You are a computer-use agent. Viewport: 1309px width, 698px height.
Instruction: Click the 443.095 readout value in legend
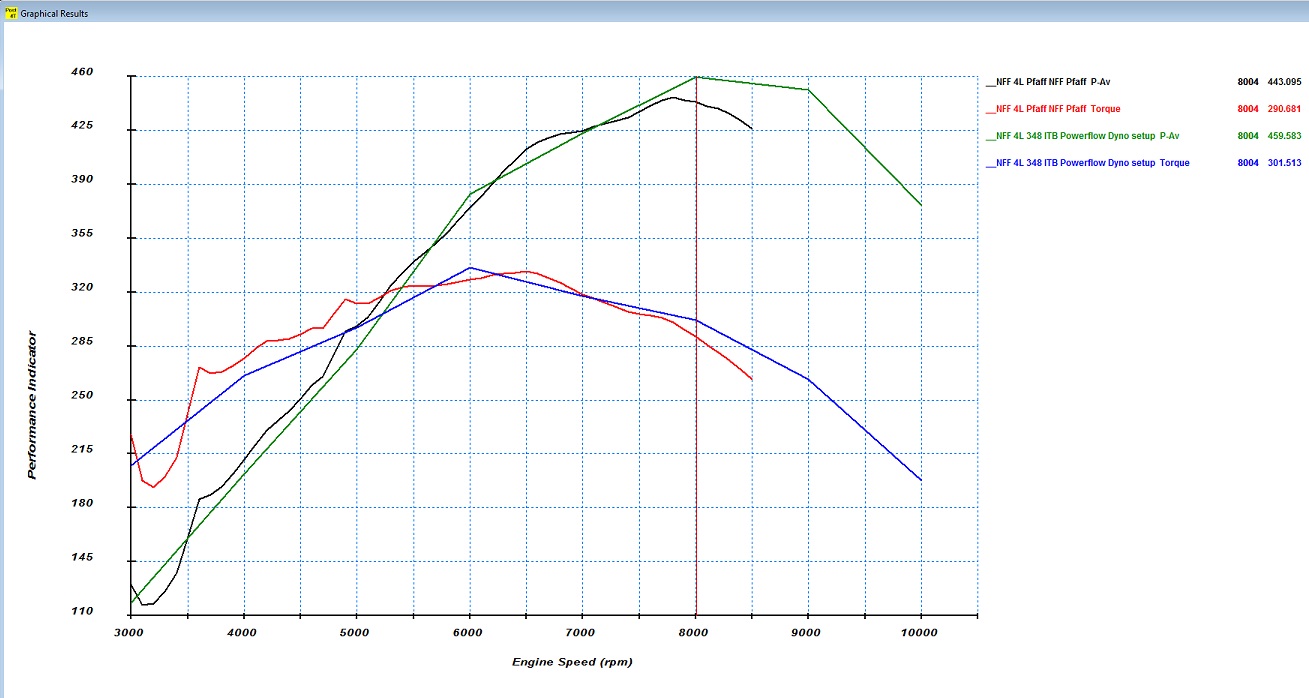[x=1283, y=82]
